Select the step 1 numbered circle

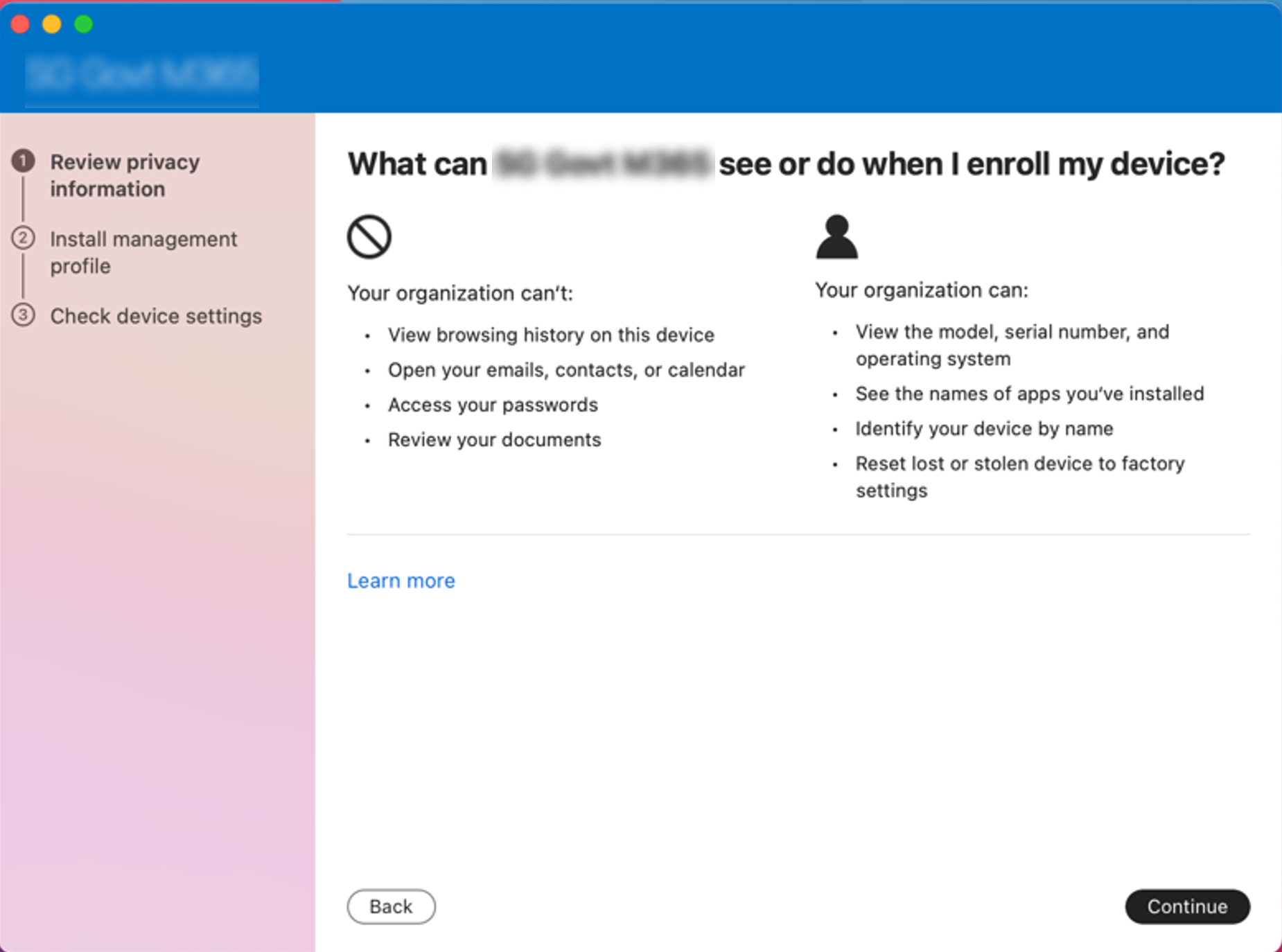[x=23, y=161]
